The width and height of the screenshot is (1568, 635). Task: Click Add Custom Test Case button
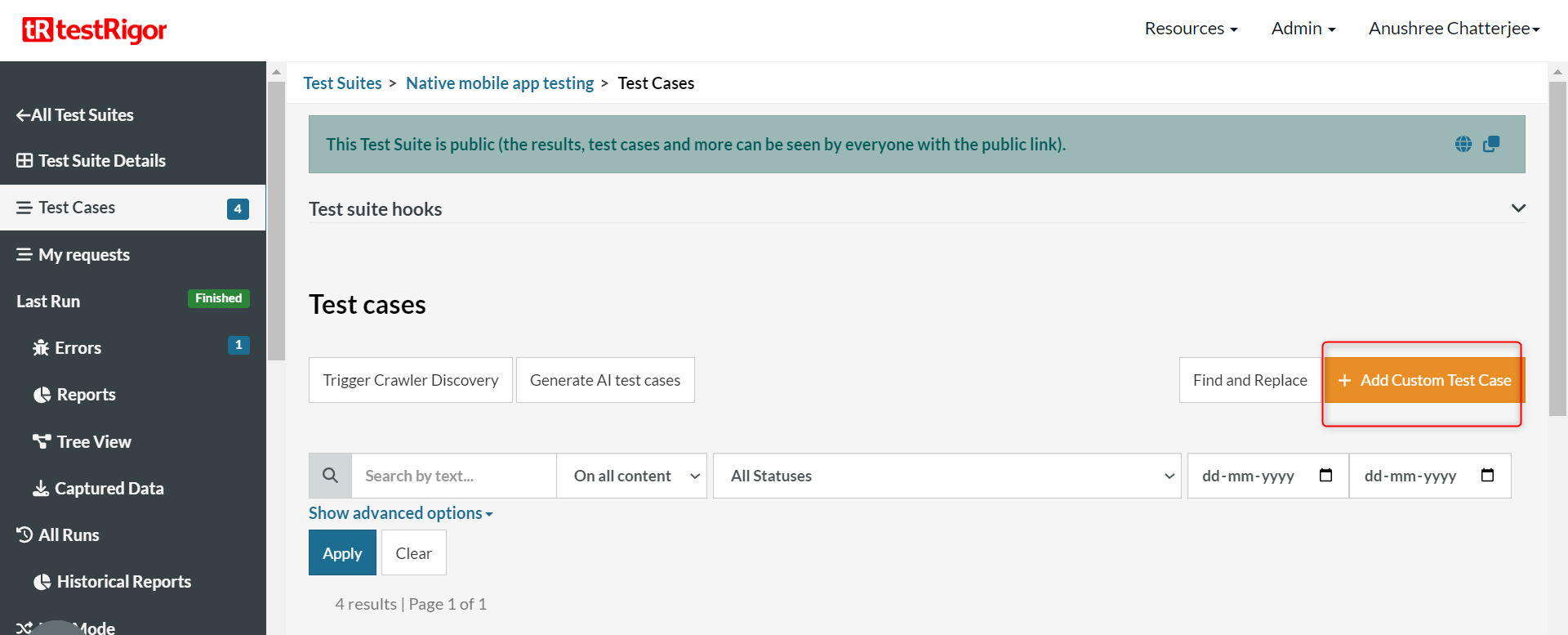[x=1424, y=380]
